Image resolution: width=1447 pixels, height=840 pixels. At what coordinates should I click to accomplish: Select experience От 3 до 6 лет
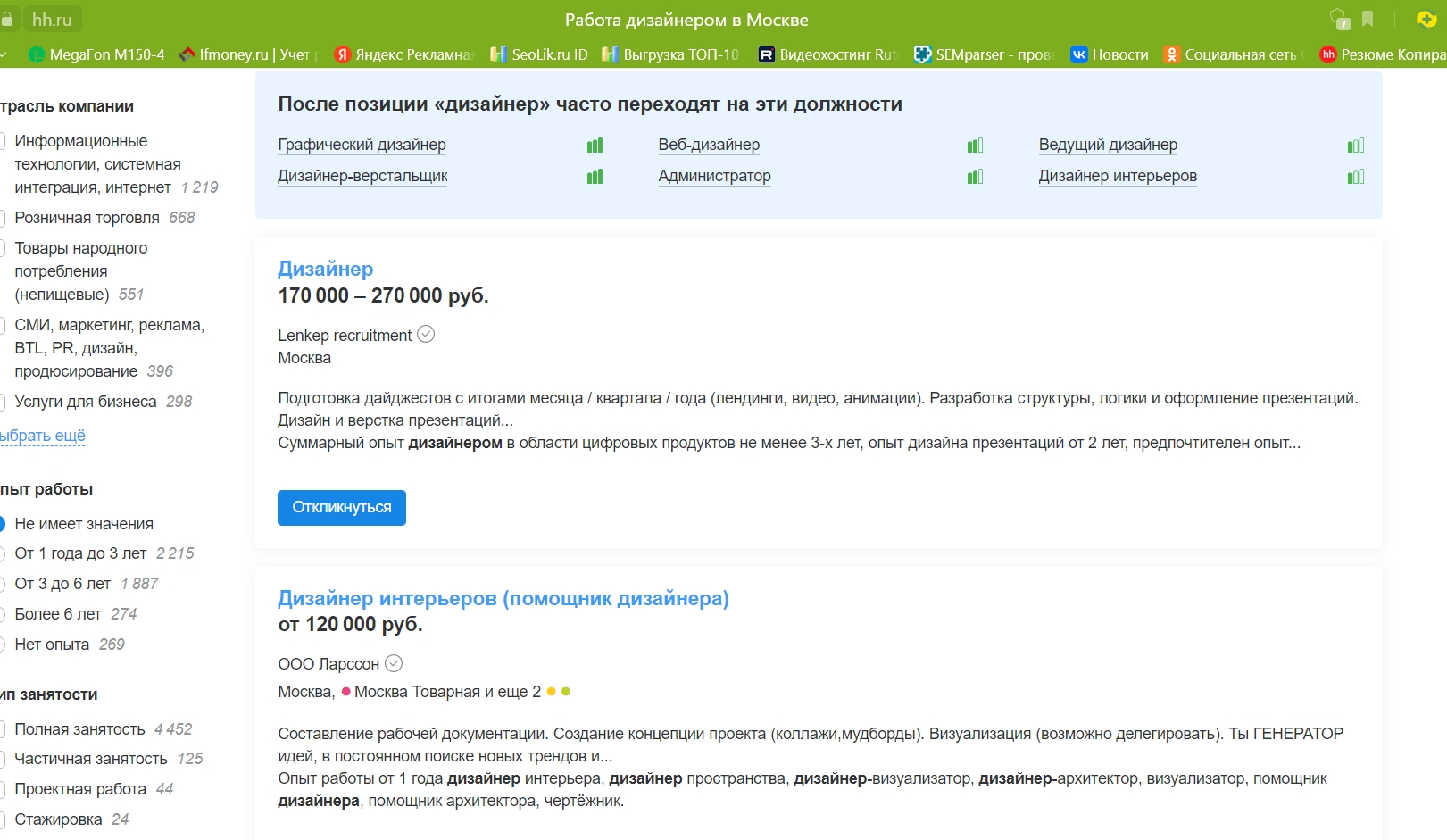point(3,584)
